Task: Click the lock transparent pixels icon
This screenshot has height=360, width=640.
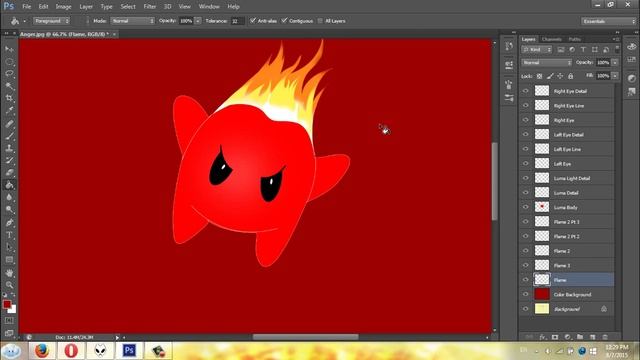Action: pyautogui.click(x=539, y=76)
